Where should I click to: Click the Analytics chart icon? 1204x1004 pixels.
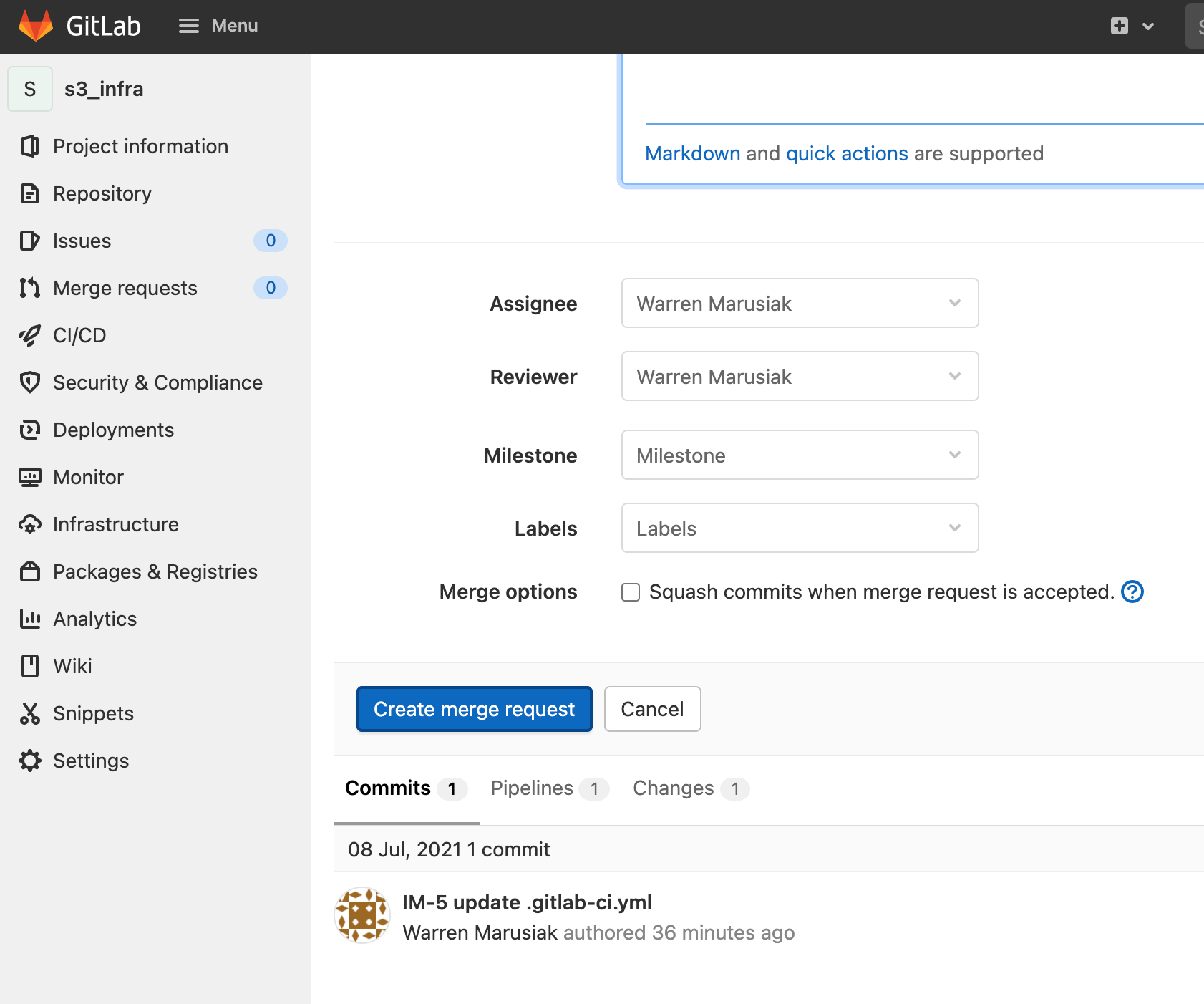coord(29,619)
